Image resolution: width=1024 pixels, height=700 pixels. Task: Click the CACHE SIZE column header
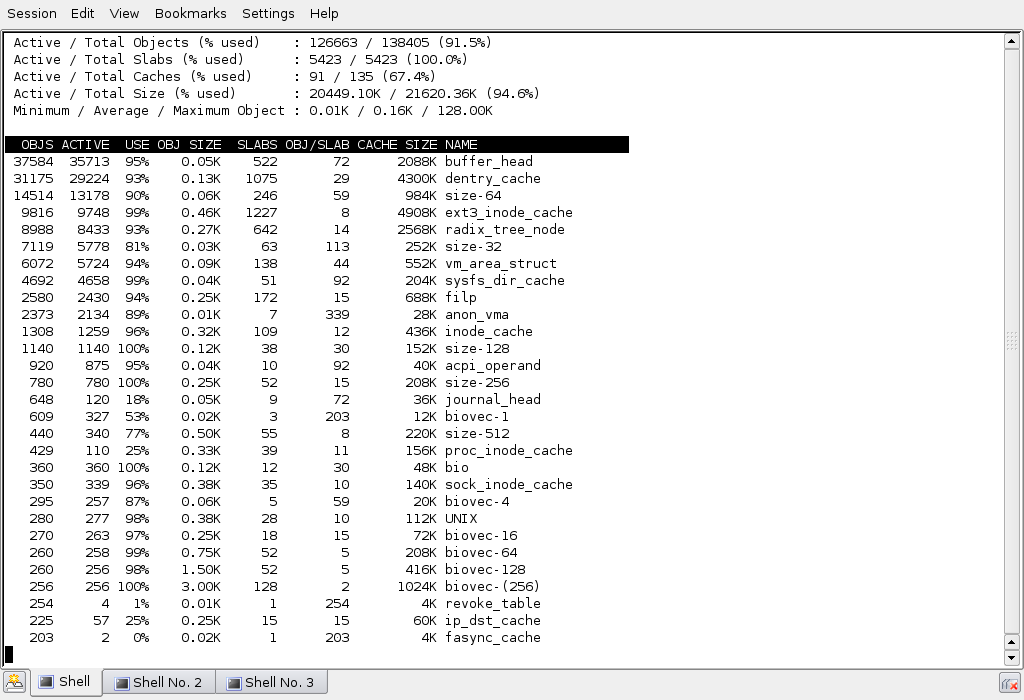[397, 144]
